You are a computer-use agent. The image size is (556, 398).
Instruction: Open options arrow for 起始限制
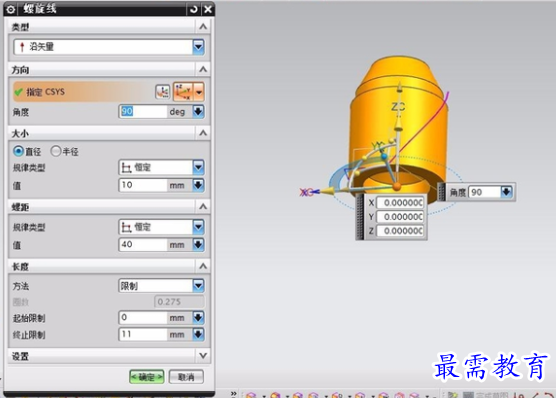coord(198,317)
